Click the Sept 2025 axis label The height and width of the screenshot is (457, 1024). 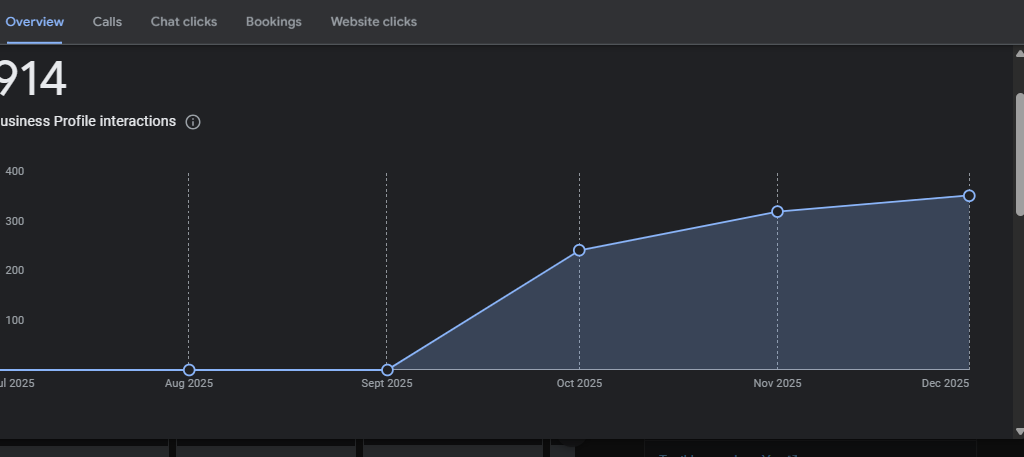click(387, 384)
